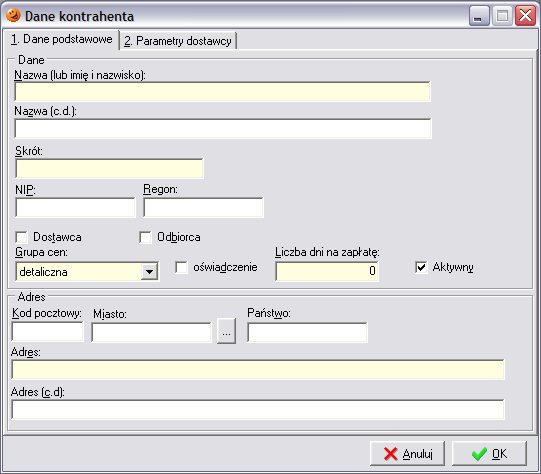The height and width of the screenshot is (474, 541).
Task: Minimize the Dane kontrahenta window
Action: tap(479, 16)
